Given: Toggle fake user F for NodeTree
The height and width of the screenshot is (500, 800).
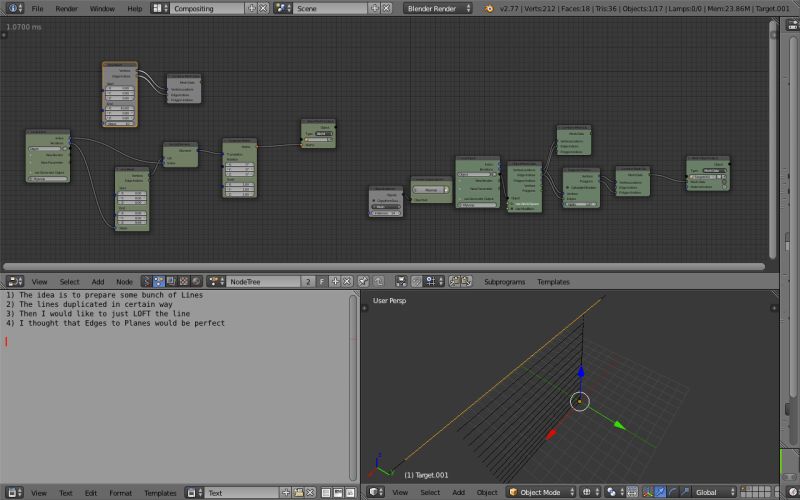Looking at the screenshot, I should point(321,281).
